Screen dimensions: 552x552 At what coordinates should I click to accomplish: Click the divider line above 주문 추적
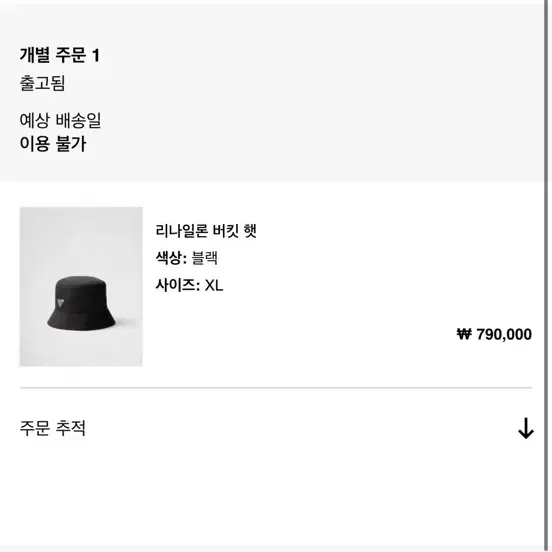tap(276, 388)
